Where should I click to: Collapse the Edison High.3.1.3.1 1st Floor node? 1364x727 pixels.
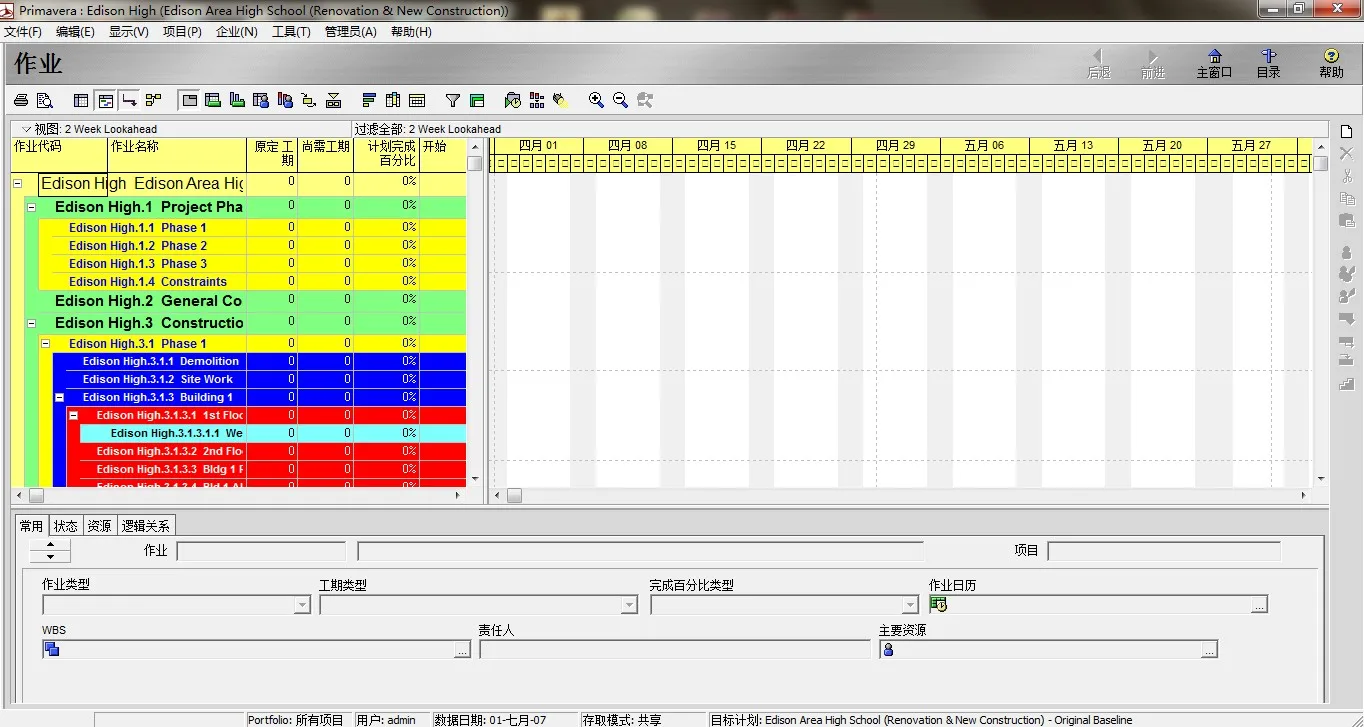pyautogui.click(x=73, y=415)
